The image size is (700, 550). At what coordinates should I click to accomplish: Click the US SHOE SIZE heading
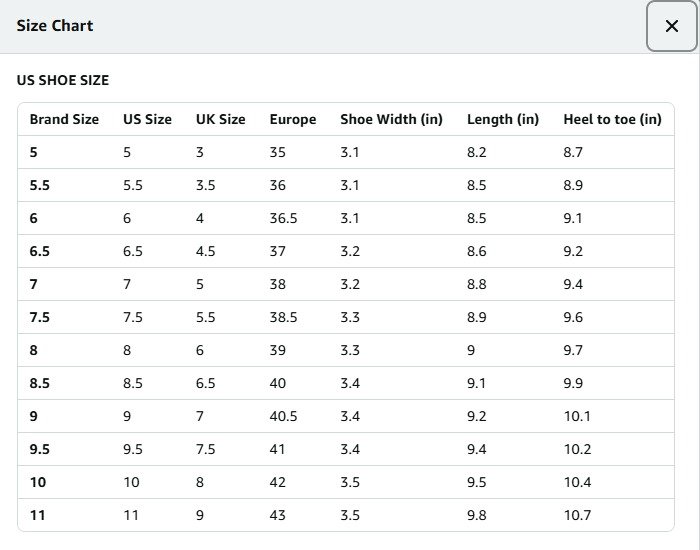[x=63, y=80]
